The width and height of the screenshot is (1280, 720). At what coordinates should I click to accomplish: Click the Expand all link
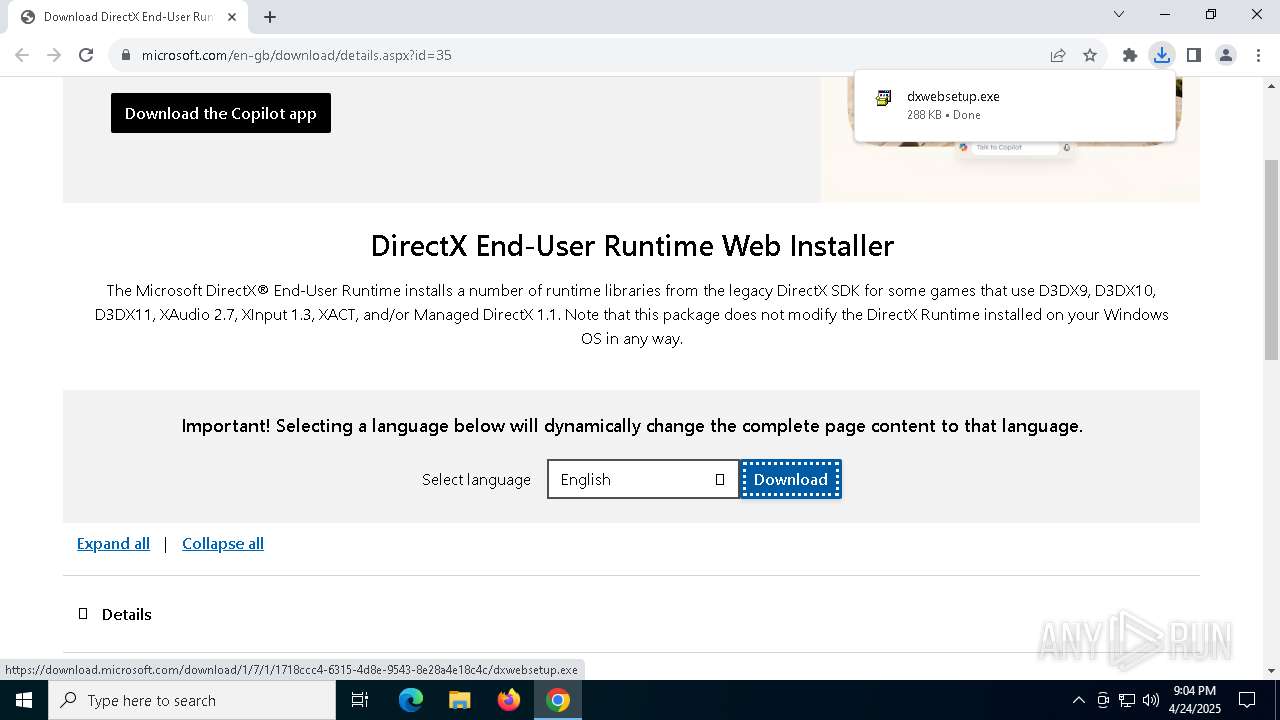[x=113, y=543]
